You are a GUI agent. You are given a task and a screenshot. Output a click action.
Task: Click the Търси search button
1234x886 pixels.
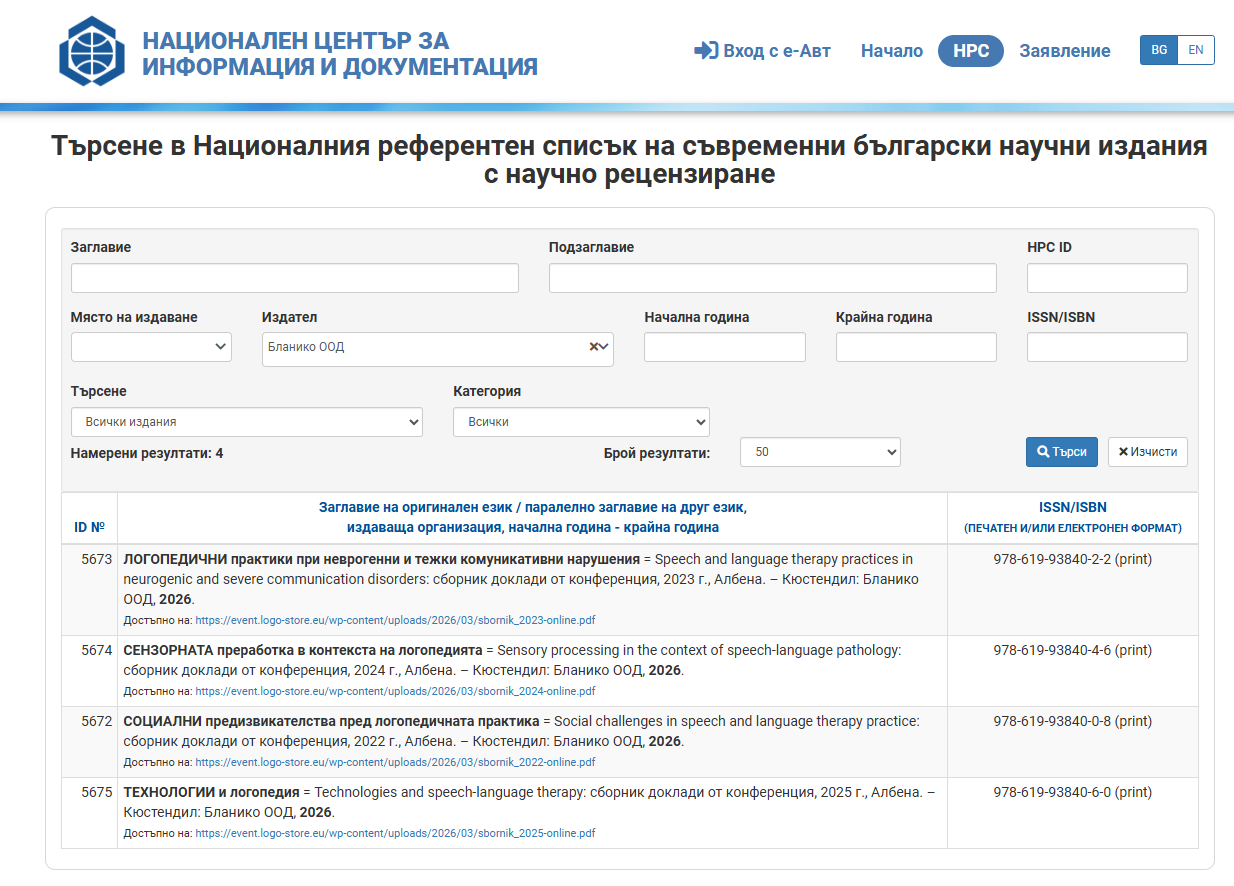pyautogui.click(x=1062, y=452)
